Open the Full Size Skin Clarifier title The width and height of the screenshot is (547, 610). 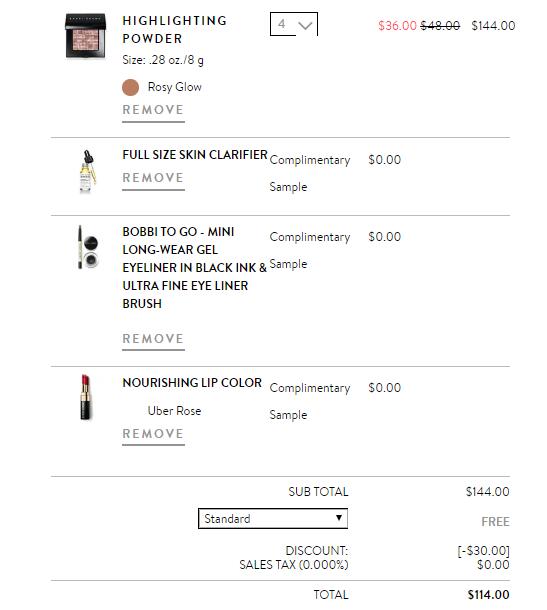(195, 155)
